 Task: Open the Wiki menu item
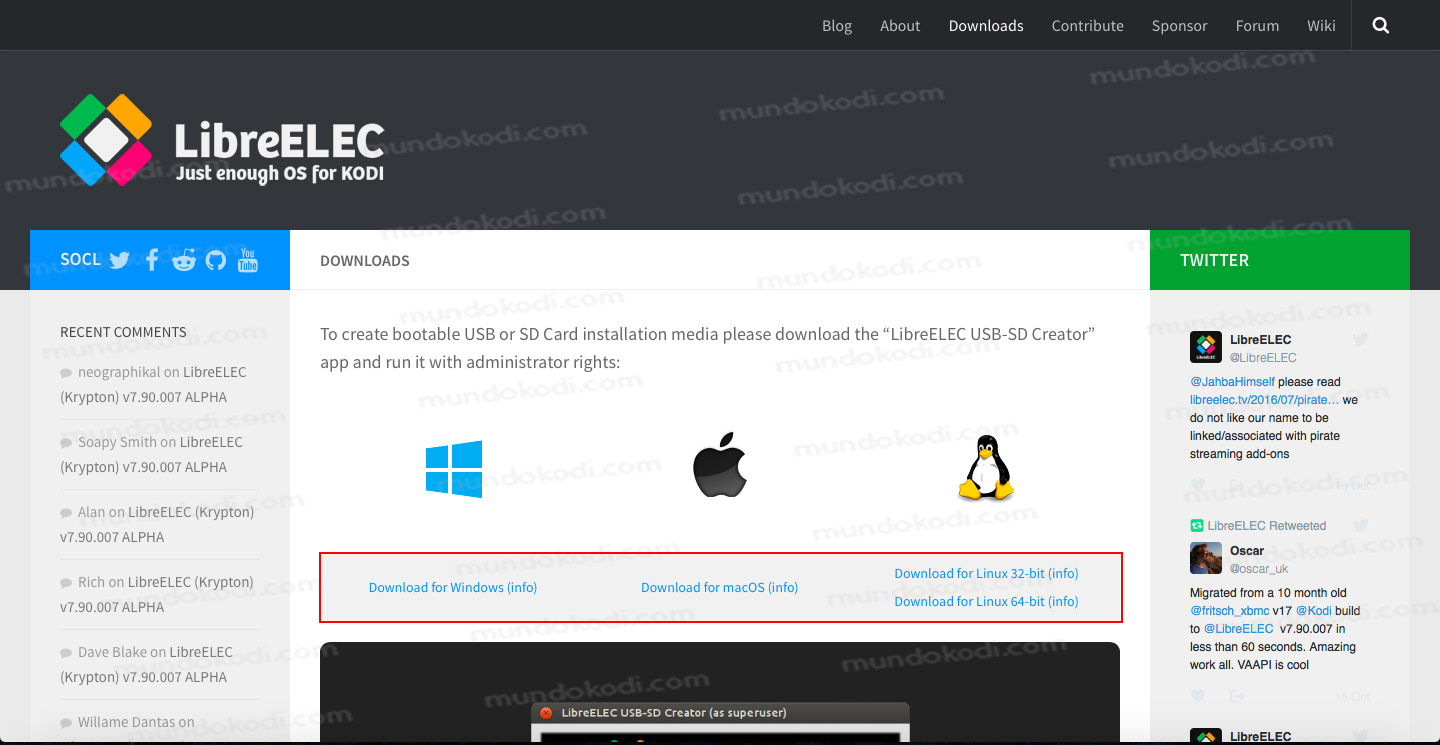pos(1321,26)
